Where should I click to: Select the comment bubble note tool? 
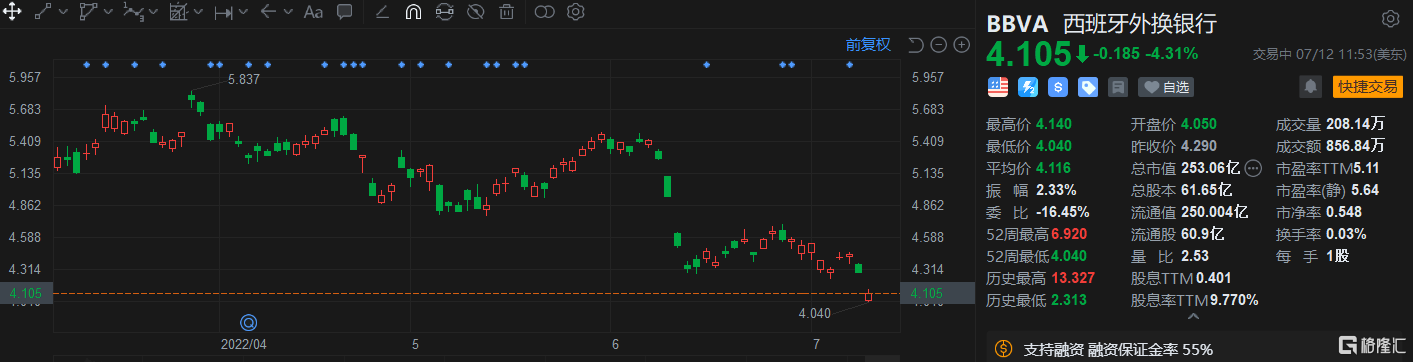coord(345,13)
